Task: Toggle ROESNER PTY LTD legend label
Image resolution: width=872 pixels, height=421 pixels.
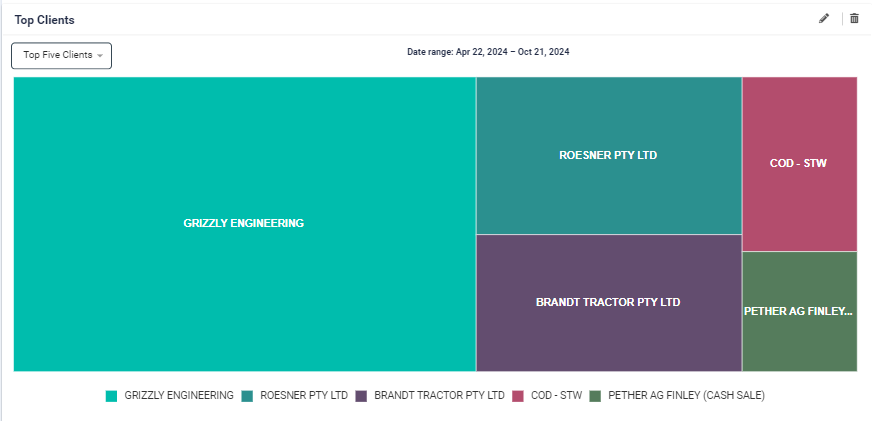Action: click(303, 396)
